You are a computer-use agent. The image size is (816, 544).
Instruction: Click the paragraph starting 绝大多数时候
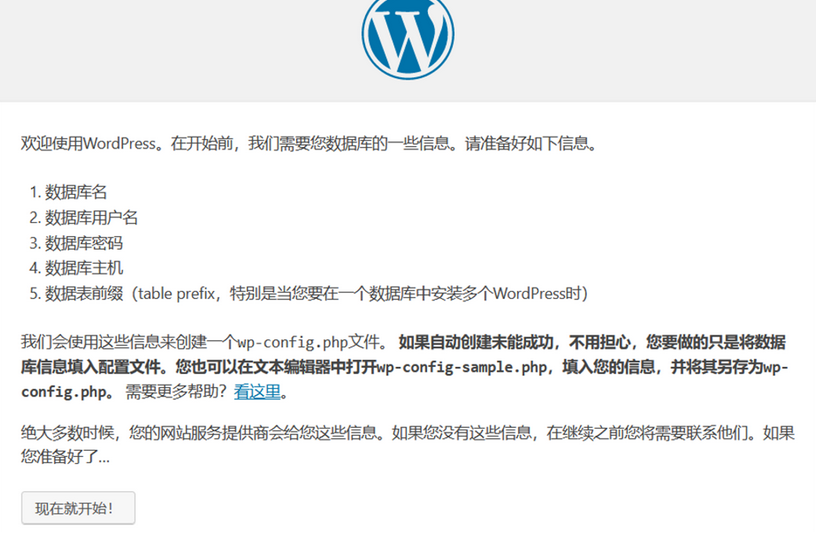[407, 445]
